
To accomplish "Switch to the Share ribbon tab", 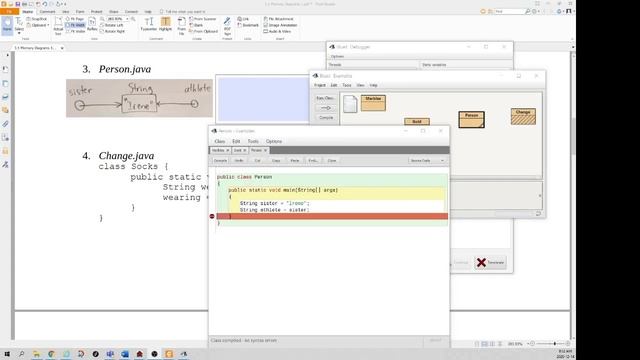I will (113, 11).
